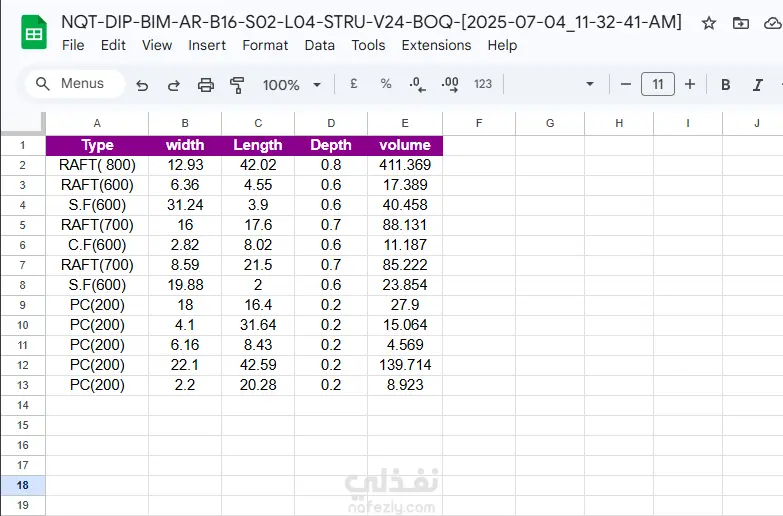This screenshot has height=516, width=783.
Task: Decrease font size with minus button
Action: (626, 84)
